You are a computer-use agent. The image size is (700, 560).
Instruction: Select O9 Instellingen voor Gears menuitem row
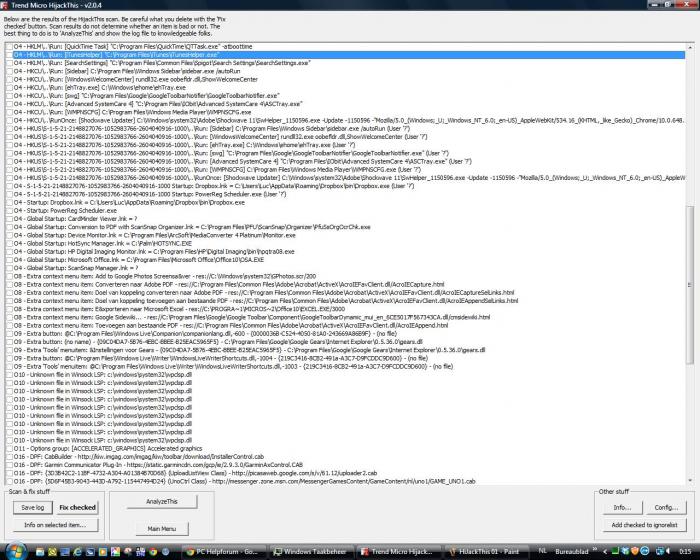[249, 350]
